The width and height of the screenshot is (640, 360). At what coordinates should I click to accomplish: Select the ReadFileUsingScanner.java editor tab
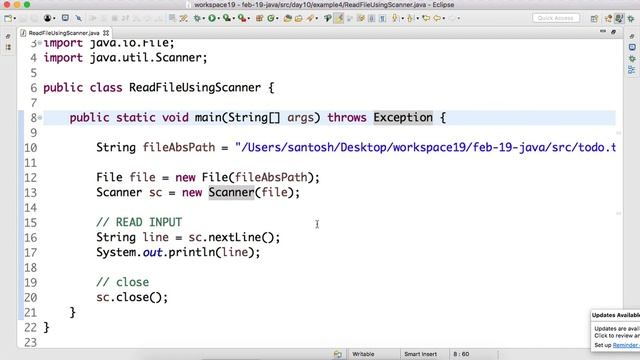64,33
